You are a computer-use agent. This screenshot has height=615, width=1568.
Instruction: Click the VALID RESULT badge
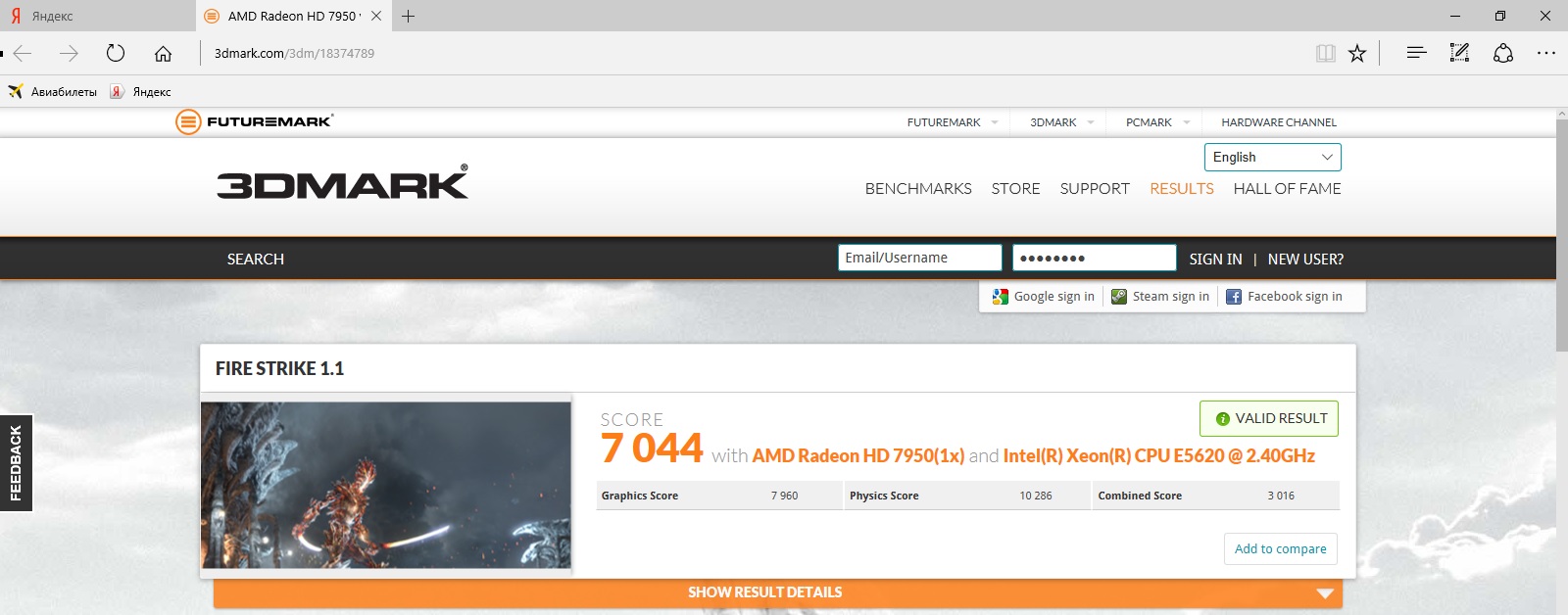point(1269,418)
